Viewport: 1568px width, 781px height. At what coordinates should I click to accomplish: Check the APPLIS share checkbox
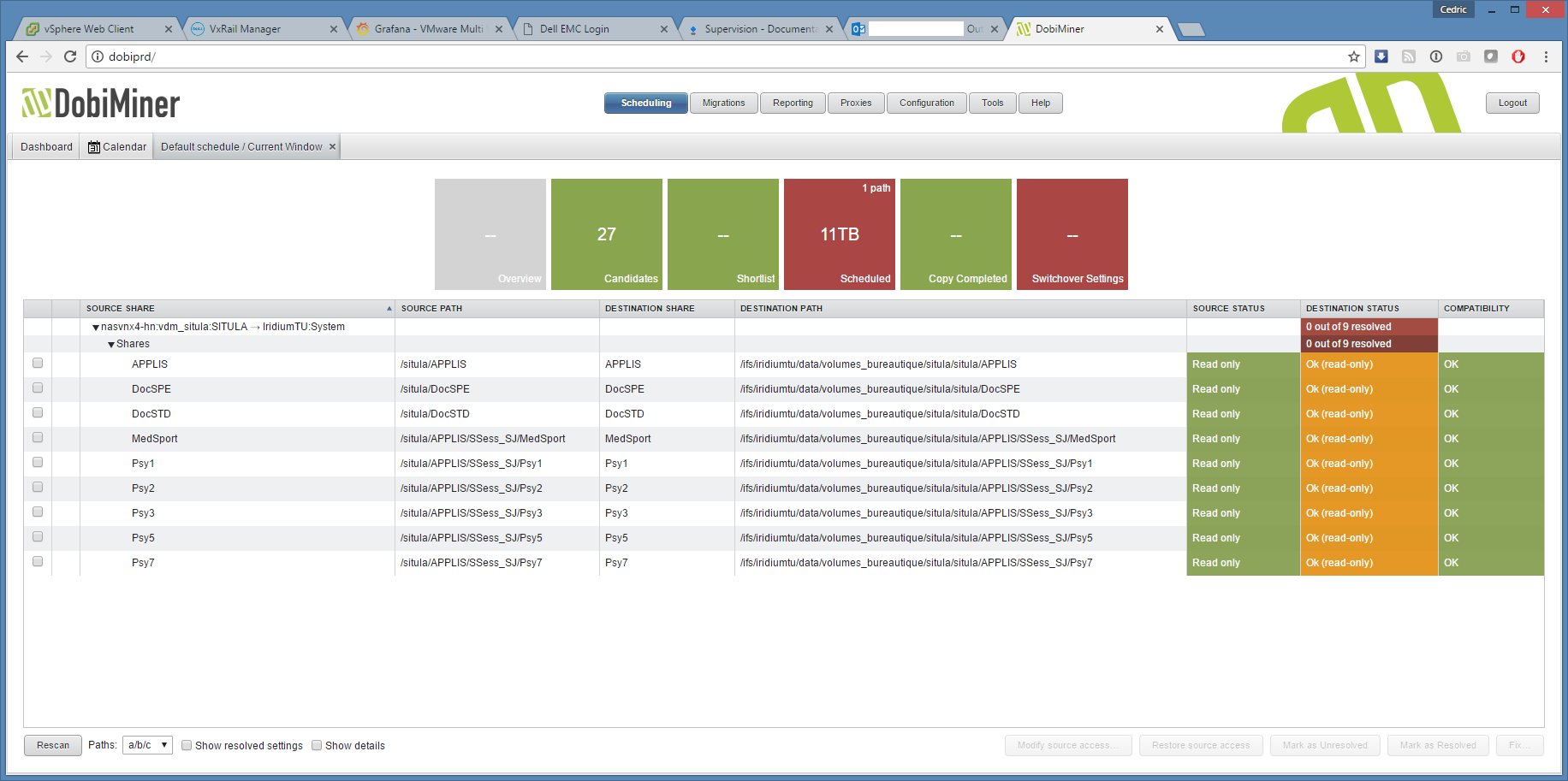[38, 364]
